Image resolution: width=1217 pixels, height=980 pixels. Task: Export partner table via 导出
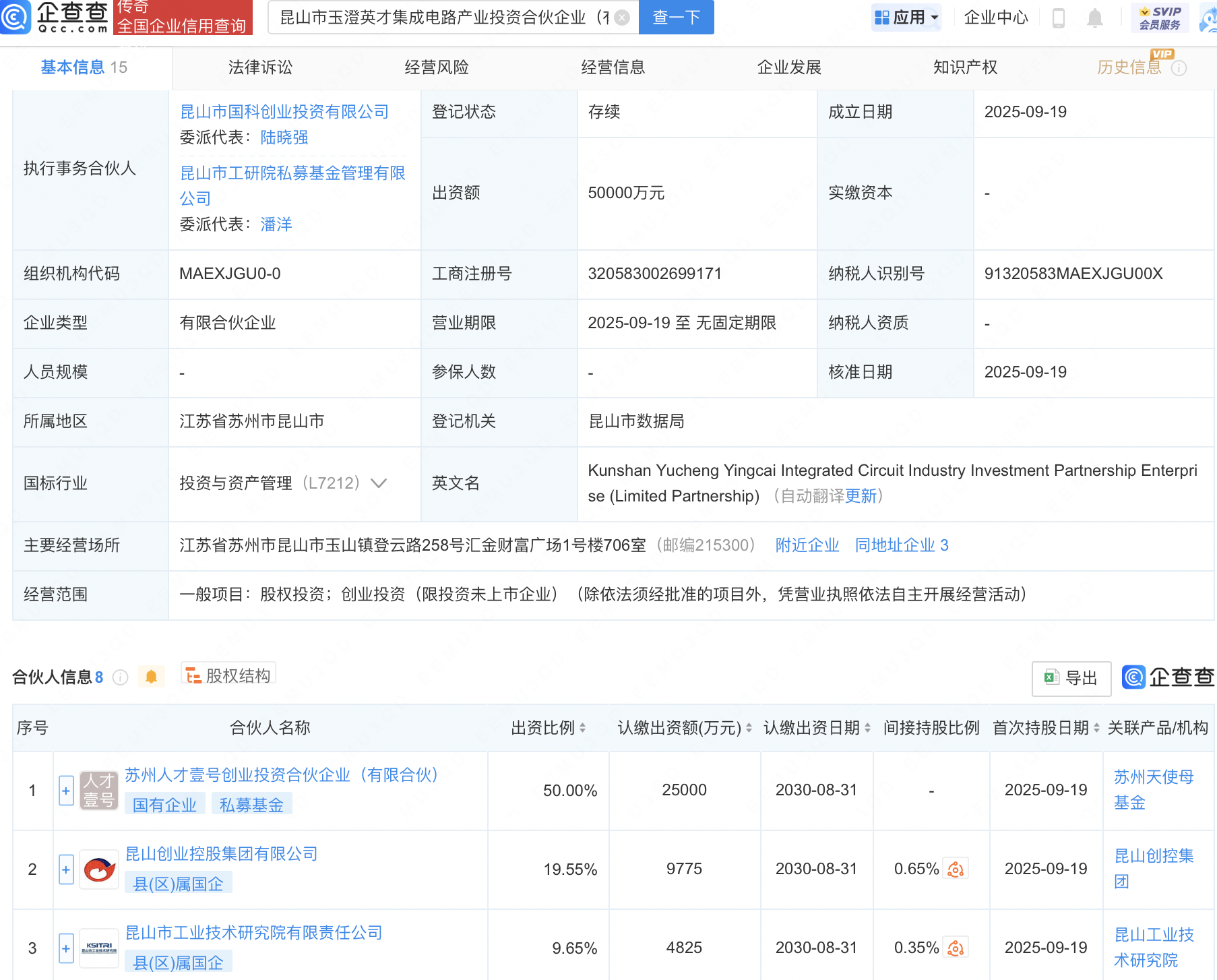pos(1071,678)
